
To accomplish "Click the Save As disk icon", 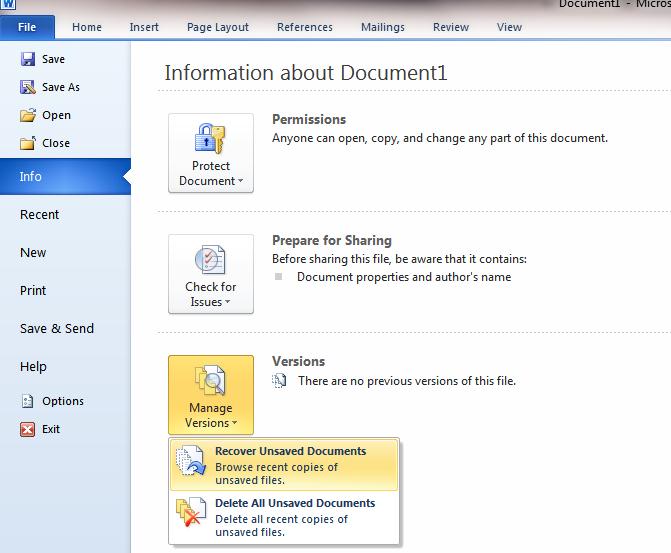I will 27,88.
